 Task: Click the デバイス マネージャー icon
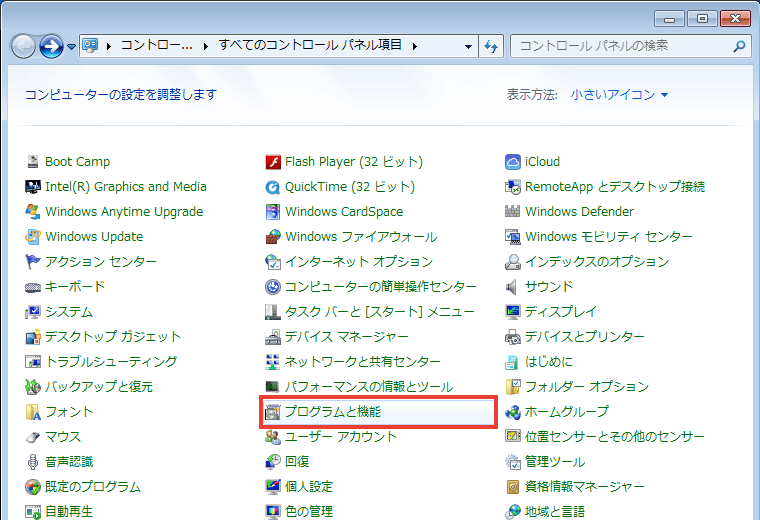[273, 337]
